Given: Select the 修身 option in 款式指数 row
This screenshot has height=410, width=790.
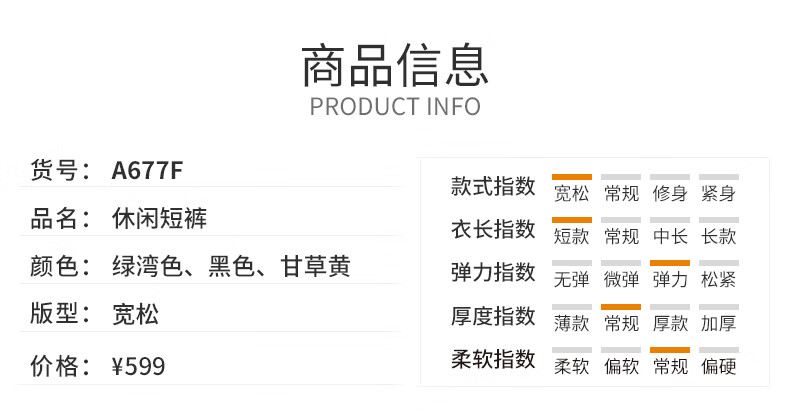Looking at the screenshot, I should coord(670,193).
